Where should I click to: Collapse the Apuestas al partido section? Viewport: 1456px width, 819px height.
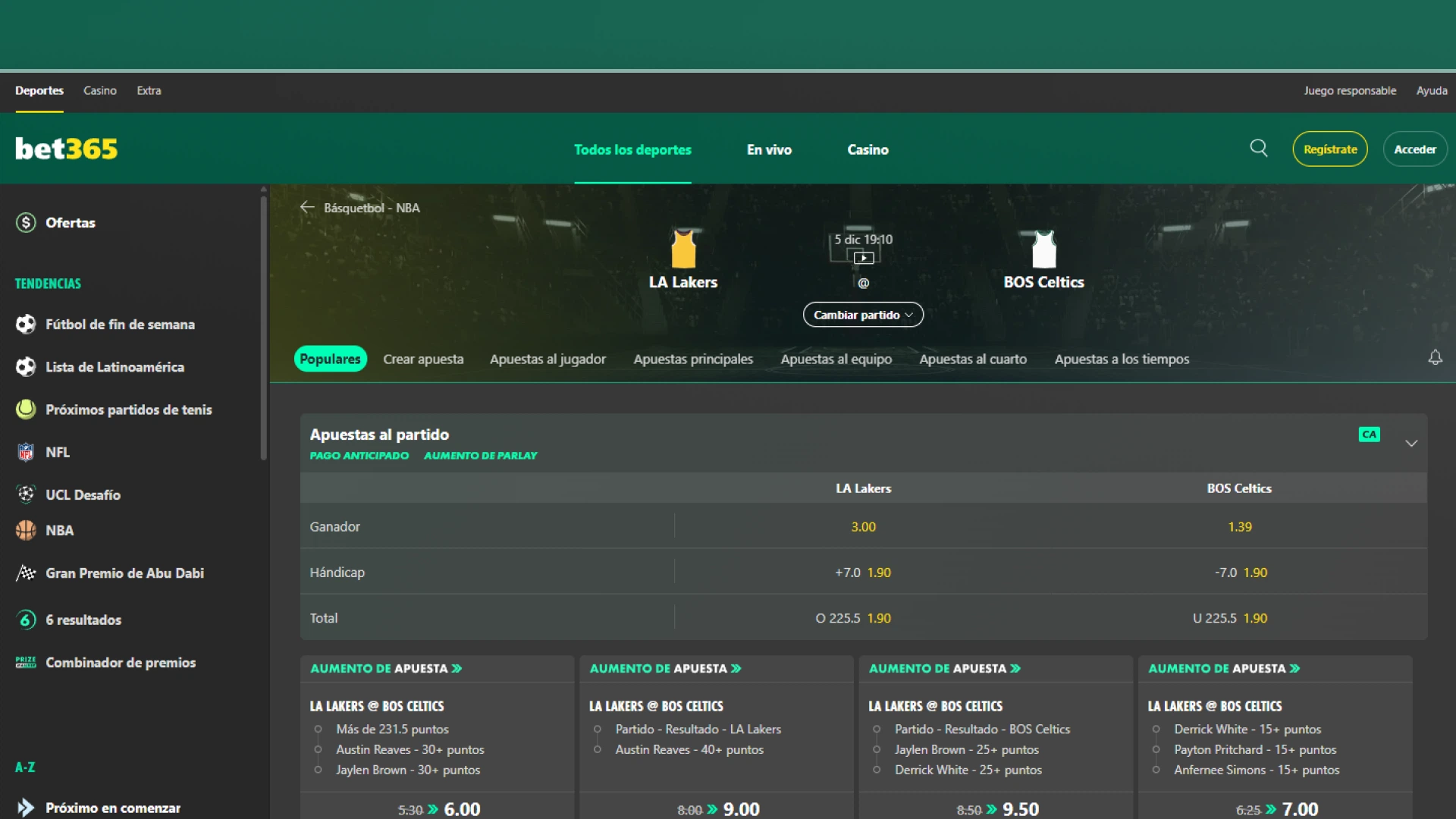[x=1411, y=443]
